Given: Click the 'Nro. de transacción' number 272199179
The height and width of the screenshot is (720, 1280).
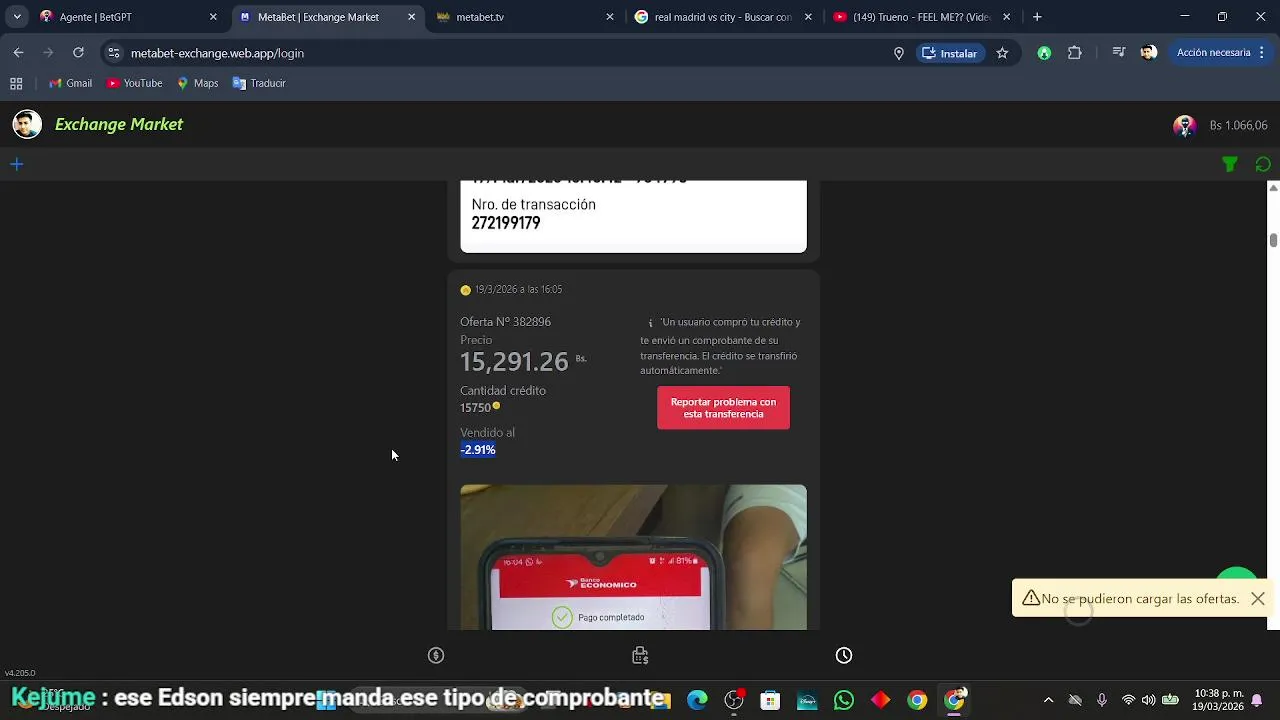Looking at the screenshot, I should (x=506, y=223).
